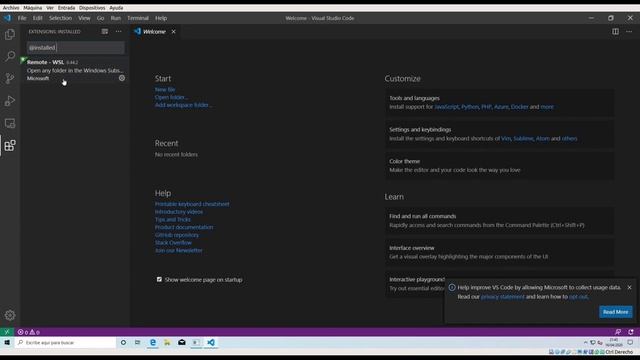The image size is (640, 360).
Task: Click the JavaScript language support link
Action: pos(447,107)
